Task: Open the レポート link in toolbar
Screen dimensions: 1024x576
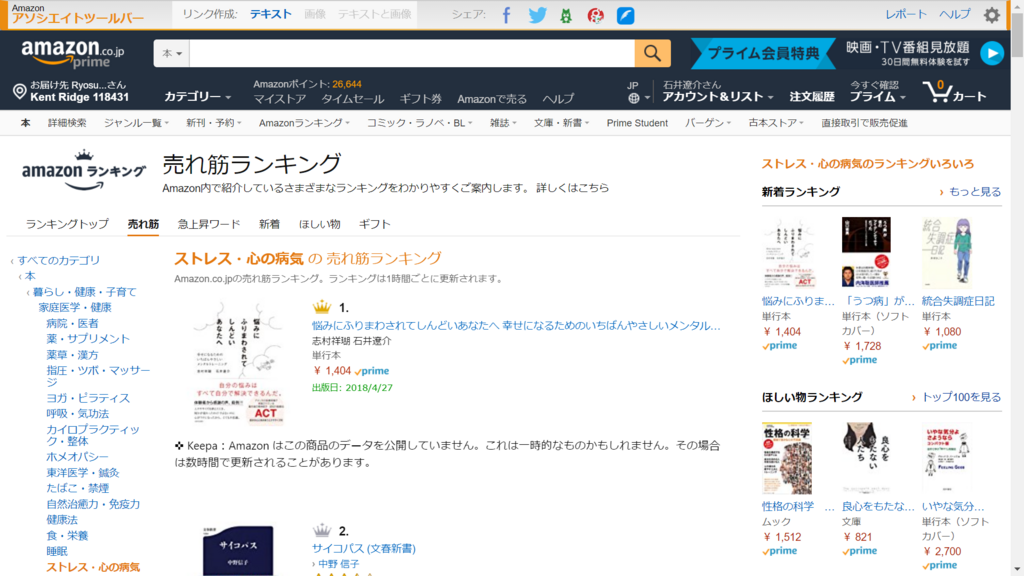Action: tap(906, 14)
